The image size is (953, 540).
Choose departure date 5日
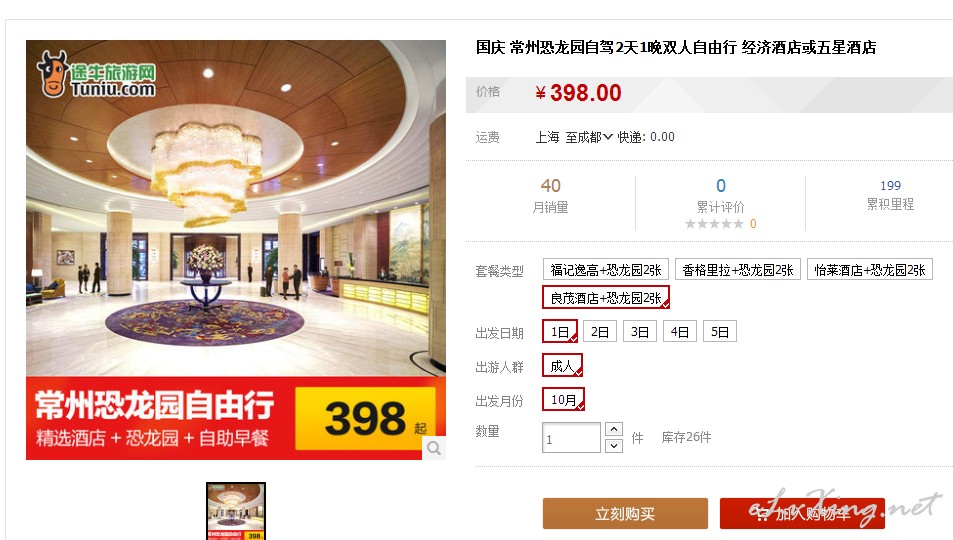click(720, 331)
